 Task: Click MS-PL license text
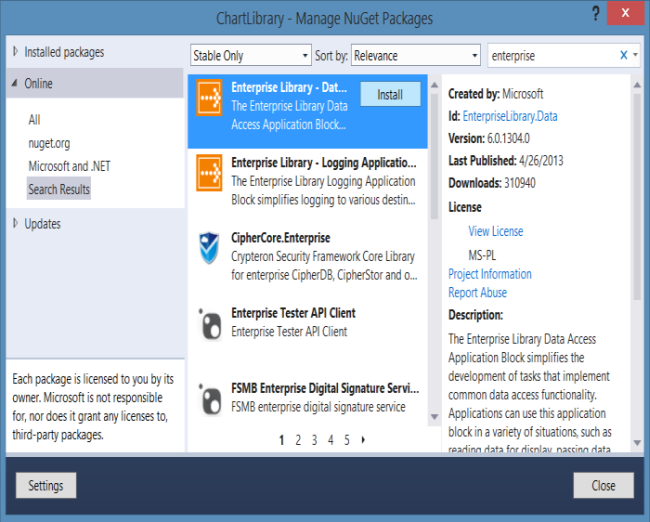tap(482, 255)
